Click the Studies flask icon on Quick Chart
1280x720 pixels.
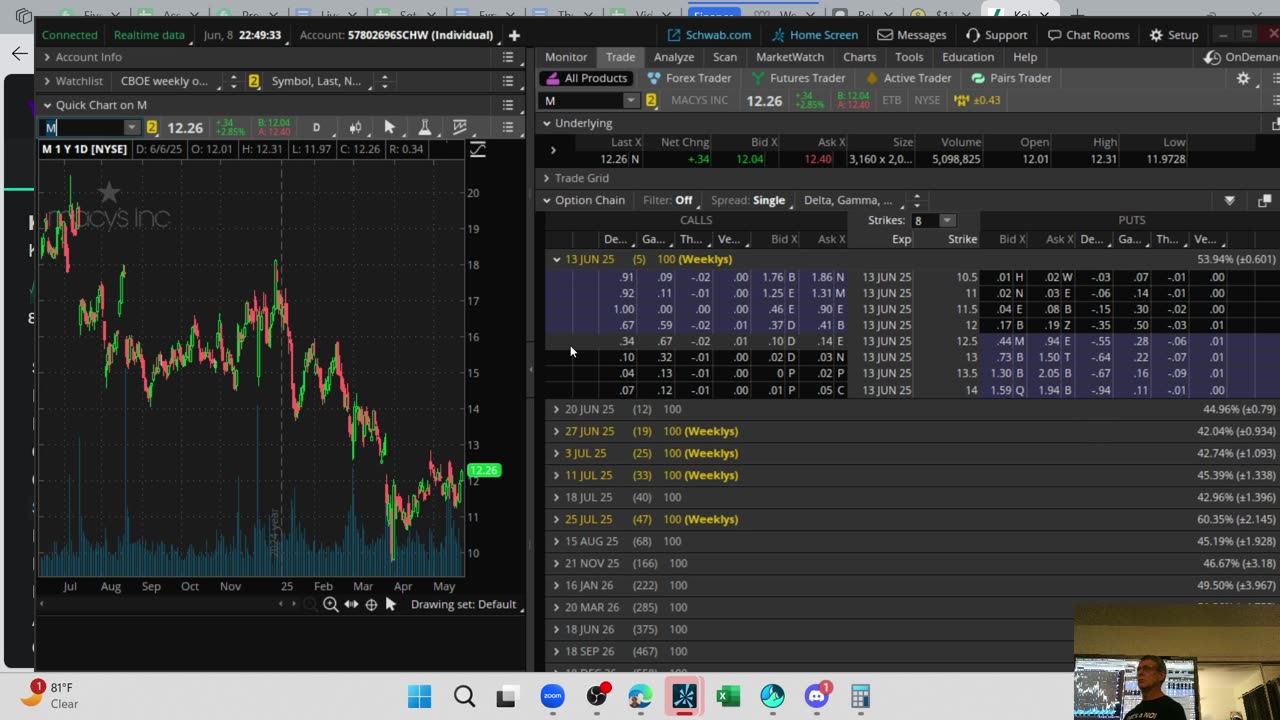point(424,128)
